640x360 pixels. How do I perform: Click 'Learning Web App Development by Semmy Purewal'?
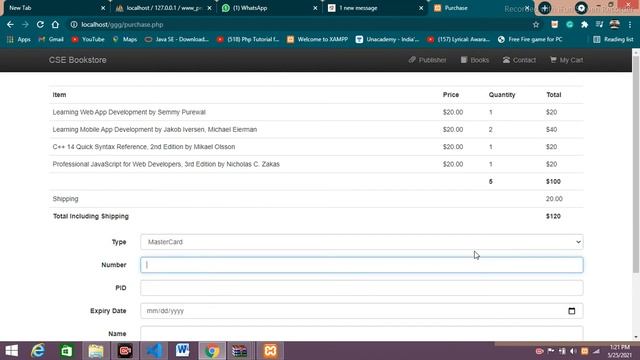[129, 112]
